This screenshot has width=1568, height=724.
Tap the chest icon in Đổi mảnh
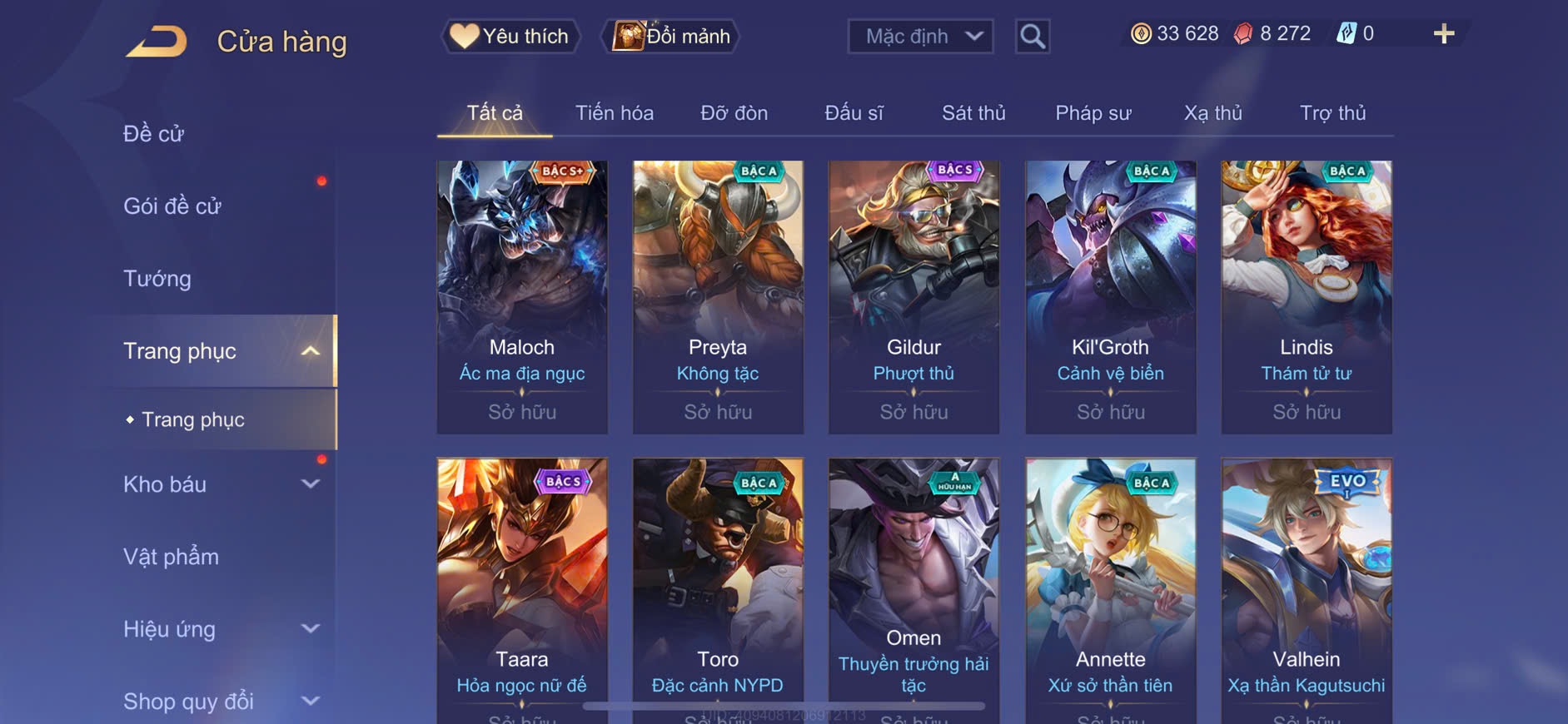[x=629, y=36]
